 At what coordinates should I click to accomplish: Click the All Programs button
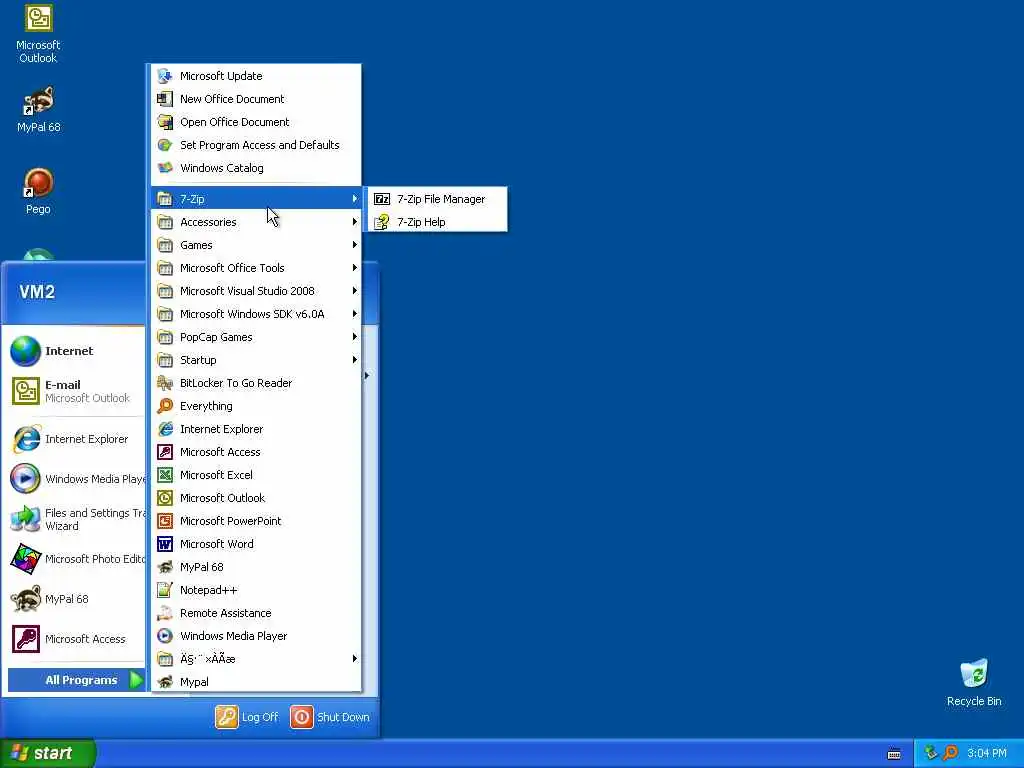(x=76, y=680)
